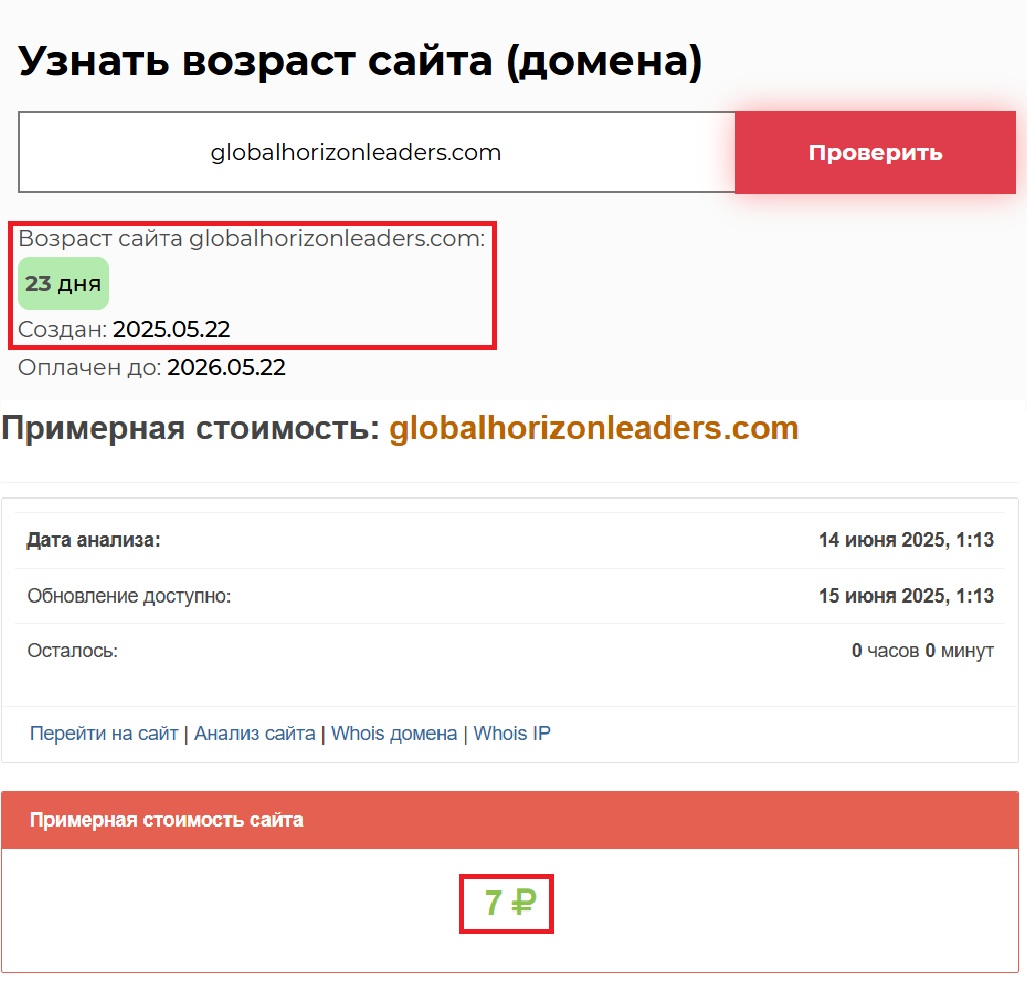Click the Возраст сайта globalhorizonleaders.com text line
The image size is (1027, 985).
pos(251,239)
